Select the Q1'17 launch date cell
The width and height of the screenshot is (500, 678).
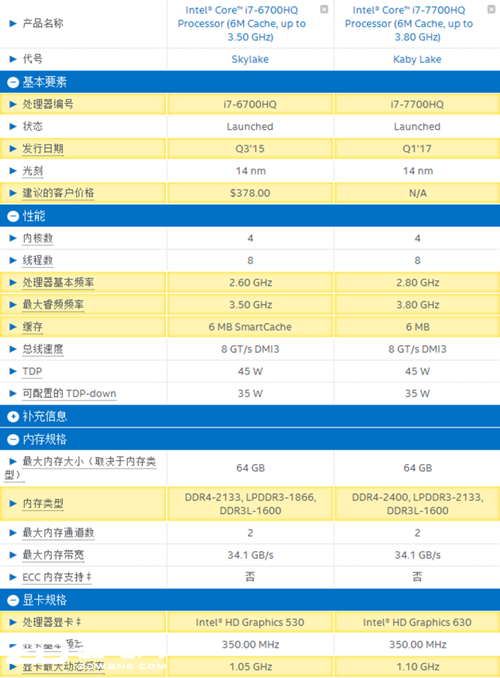click(417, 149)
